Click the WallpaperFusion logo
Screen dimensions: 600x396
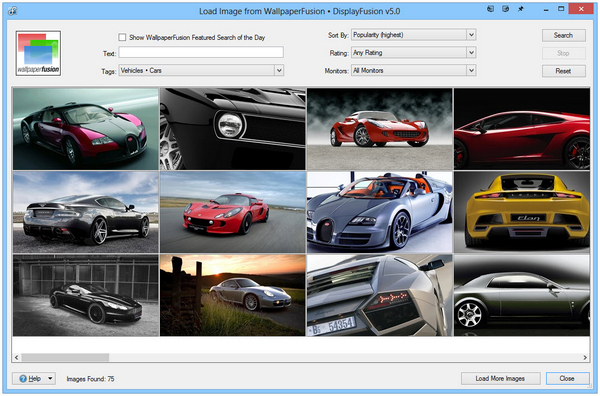click(x=38, y=53)
